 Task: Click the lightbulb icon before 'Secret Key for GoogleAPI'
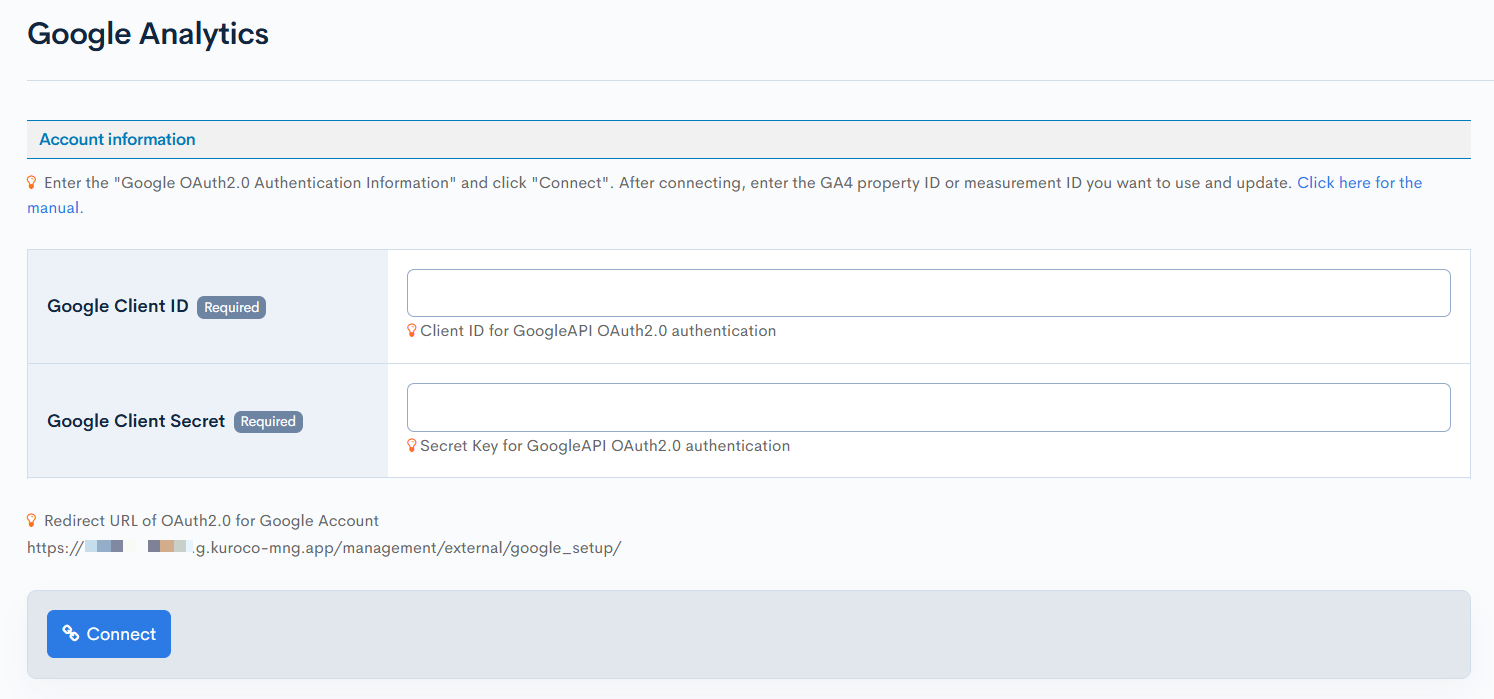(x=412, y=445)
